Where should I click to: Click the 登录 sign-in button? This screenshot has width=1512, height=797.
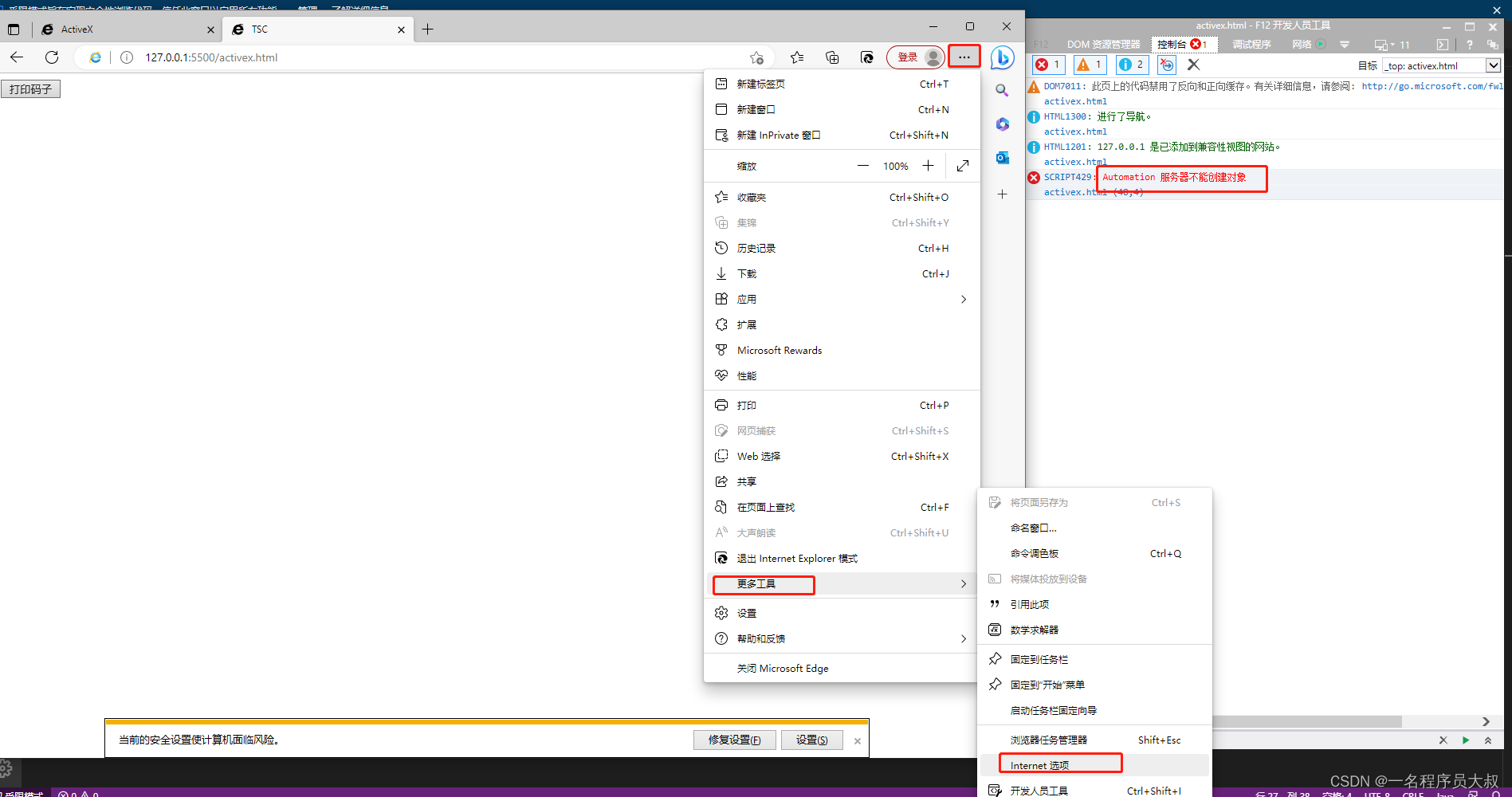click(x=916, y=57)
